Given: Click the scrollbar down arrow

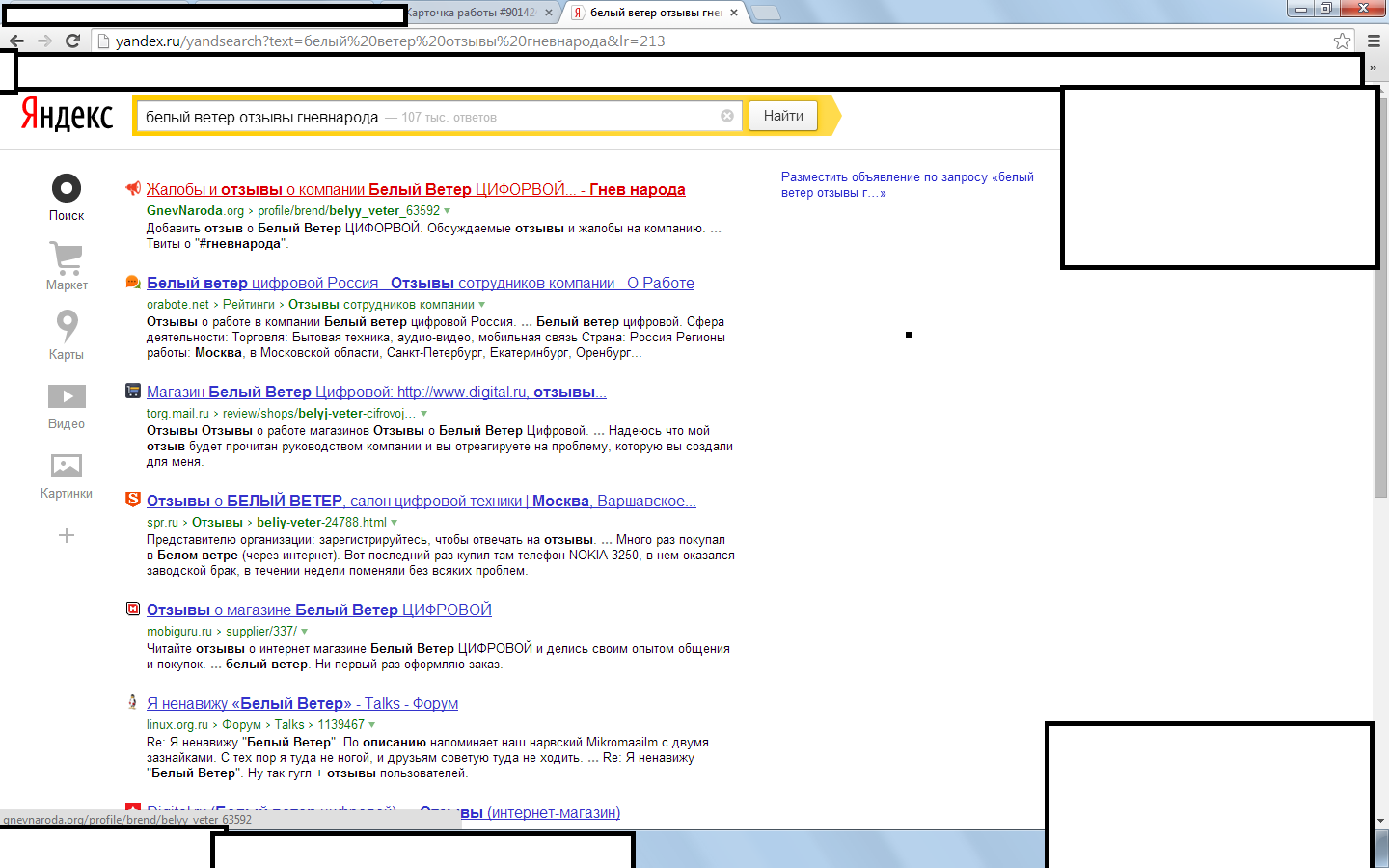Looking at the screenshot, I should coord(1380,821).
